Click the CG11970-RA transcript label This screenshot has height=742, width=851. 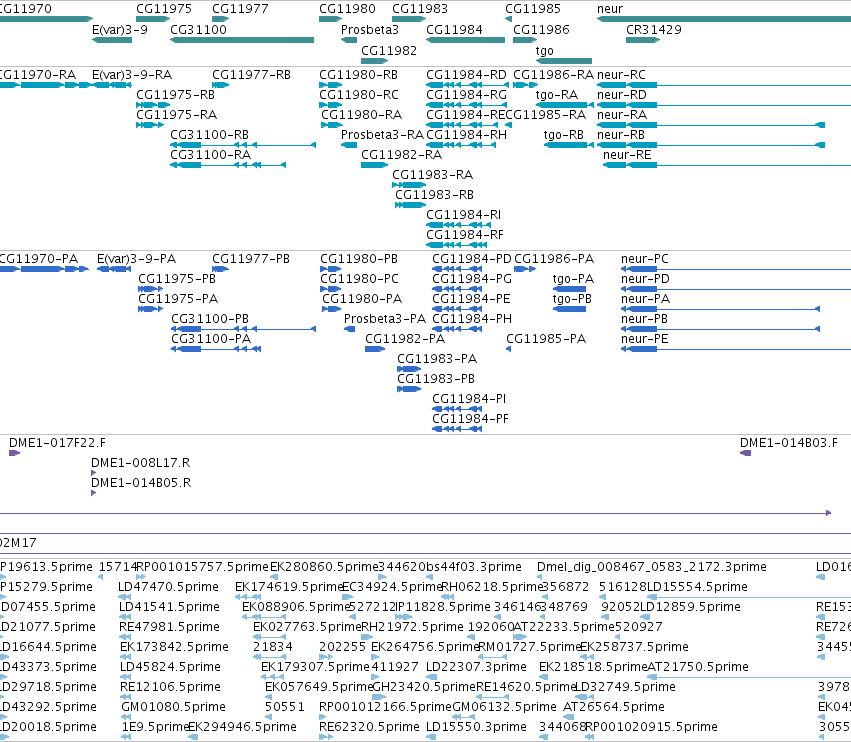[x=38, y=75]
